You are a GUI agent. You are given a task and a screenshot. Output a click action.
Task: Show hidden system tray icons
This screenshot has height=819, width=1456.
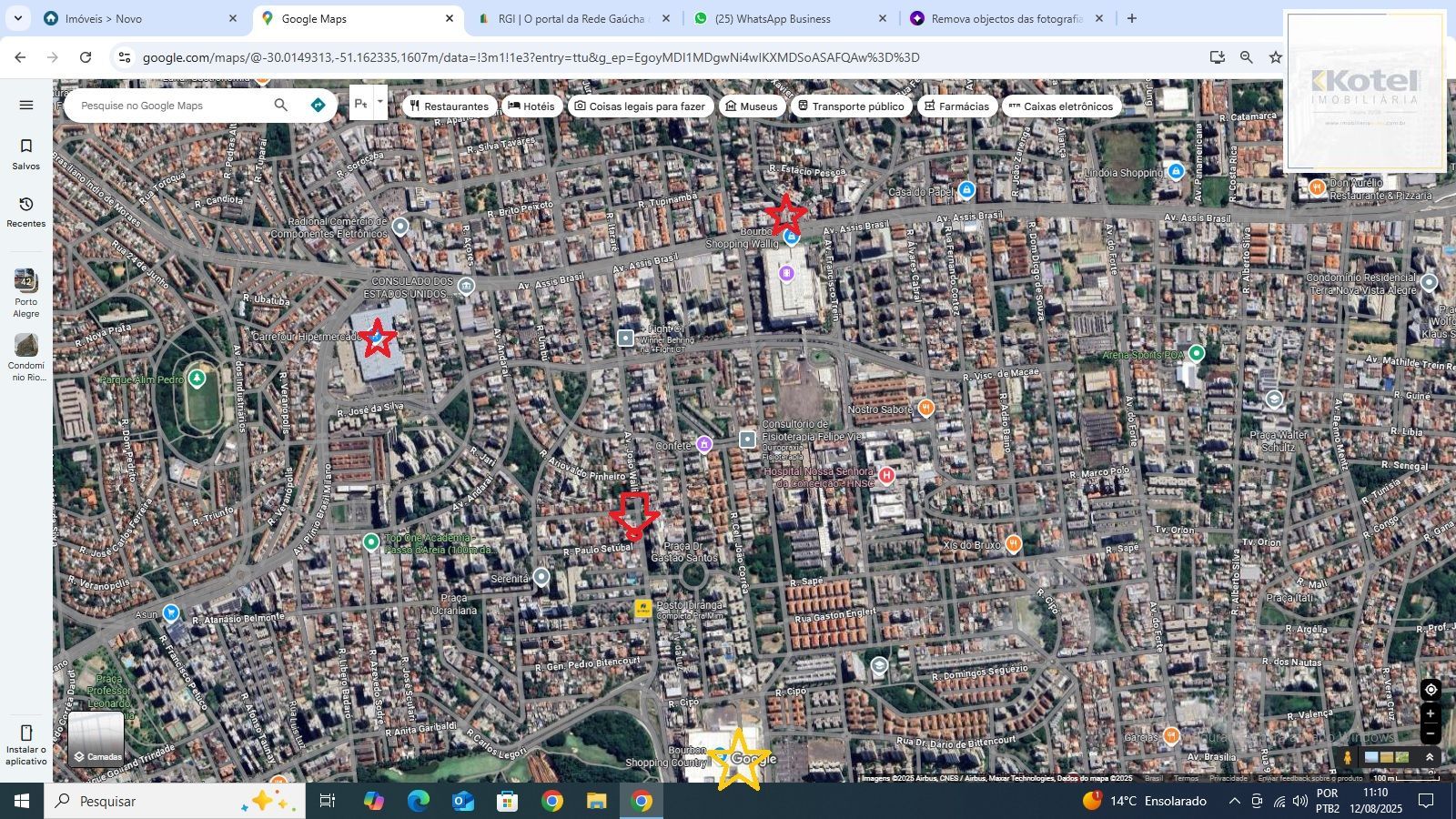coord(1234,801)
